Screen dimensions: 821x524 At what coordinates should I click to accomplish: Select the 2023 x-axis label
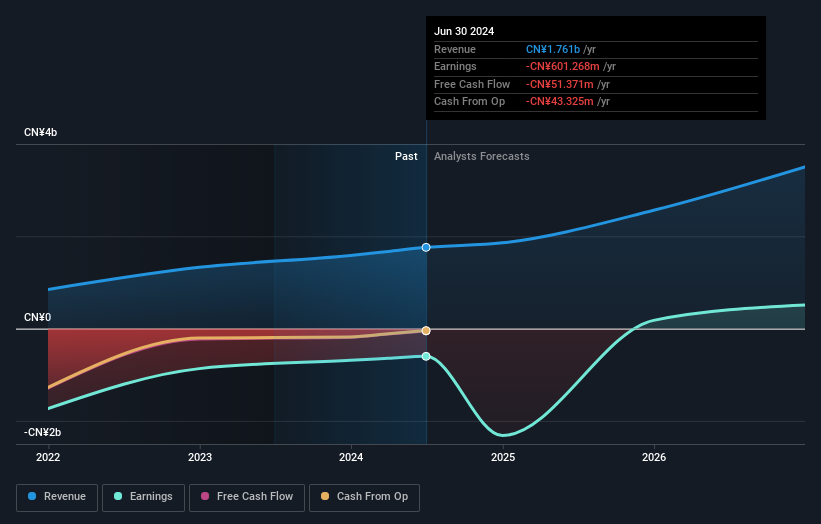pos(200,458)
